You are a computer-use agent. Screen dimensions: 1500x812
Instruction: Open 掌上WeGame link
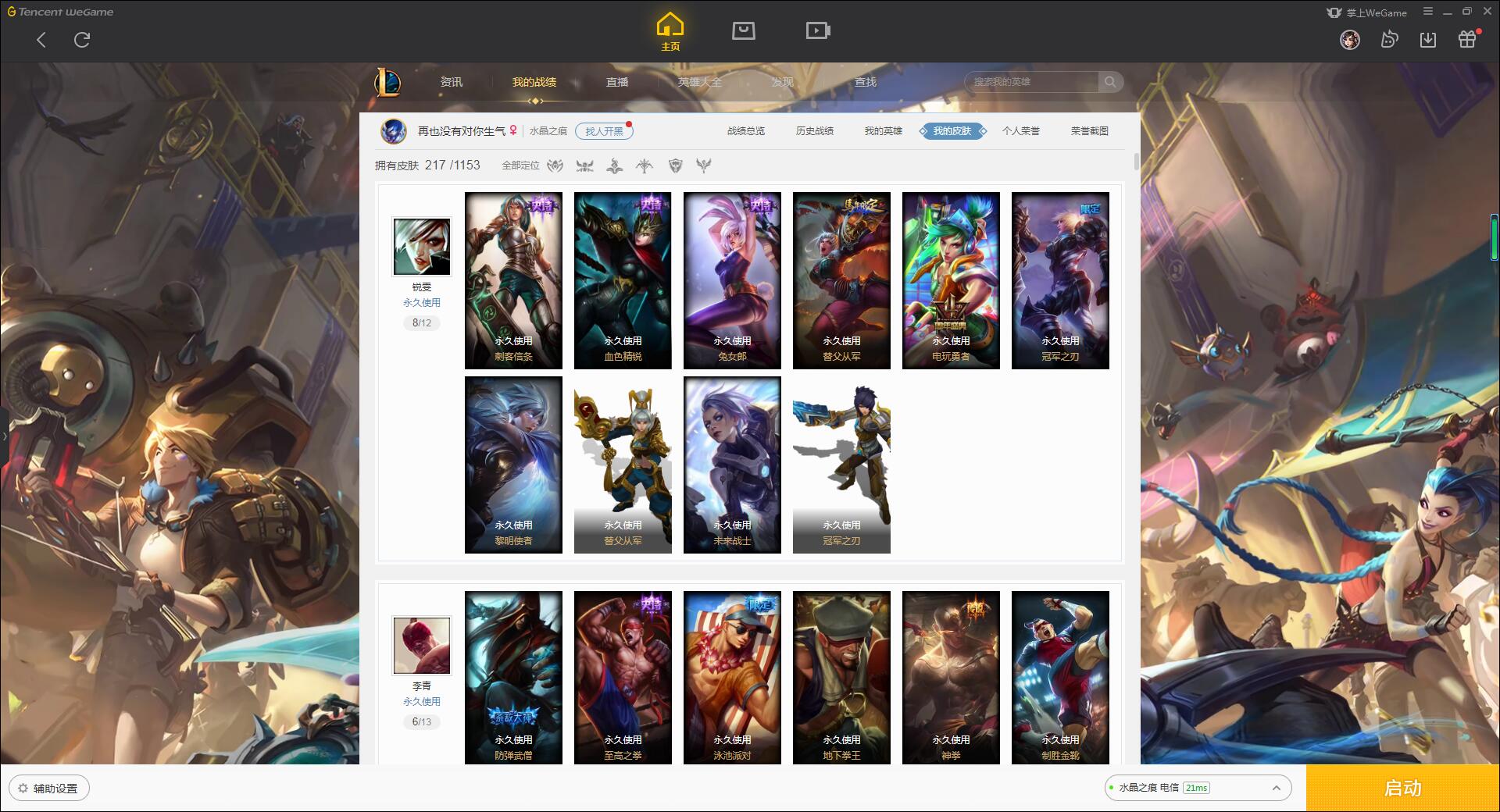tap(1366, 12)
